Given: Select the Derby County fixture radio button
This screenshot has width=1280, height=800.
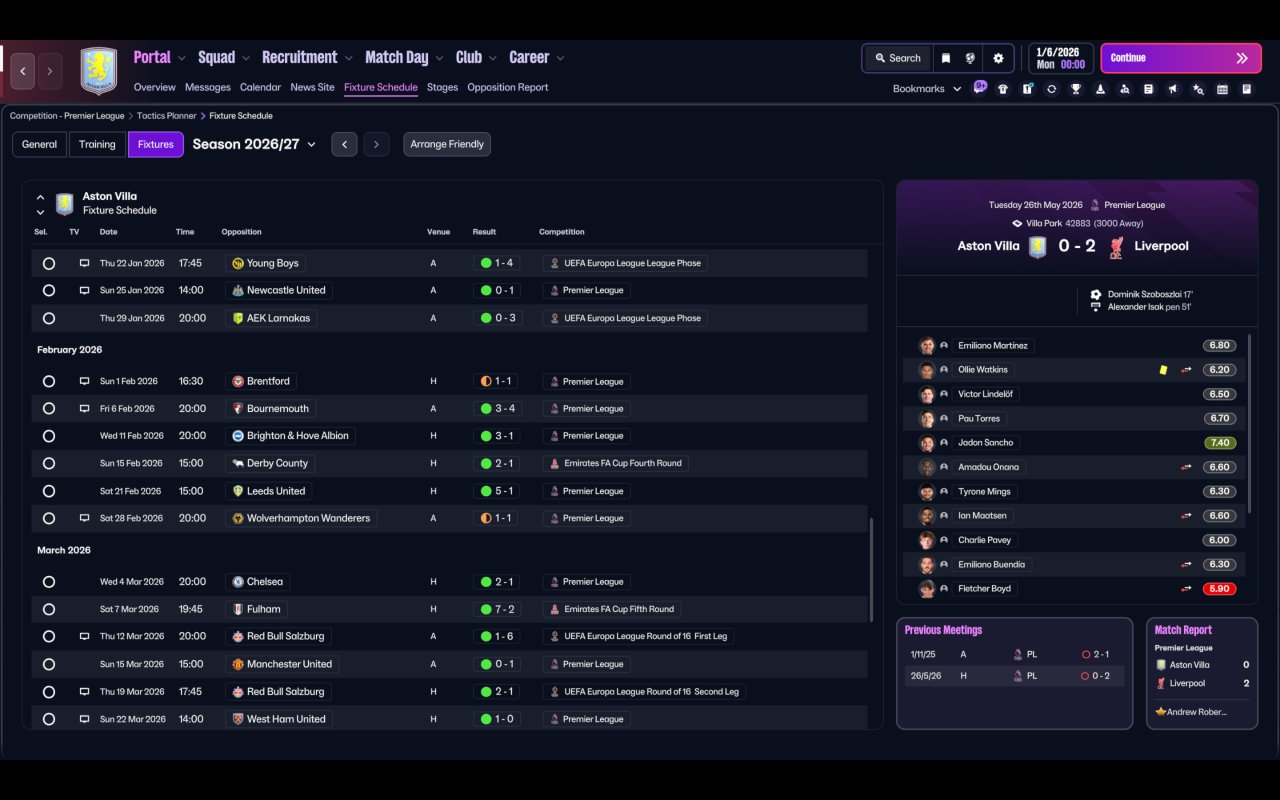Looking at the screenshot, I should coord(49,463).
